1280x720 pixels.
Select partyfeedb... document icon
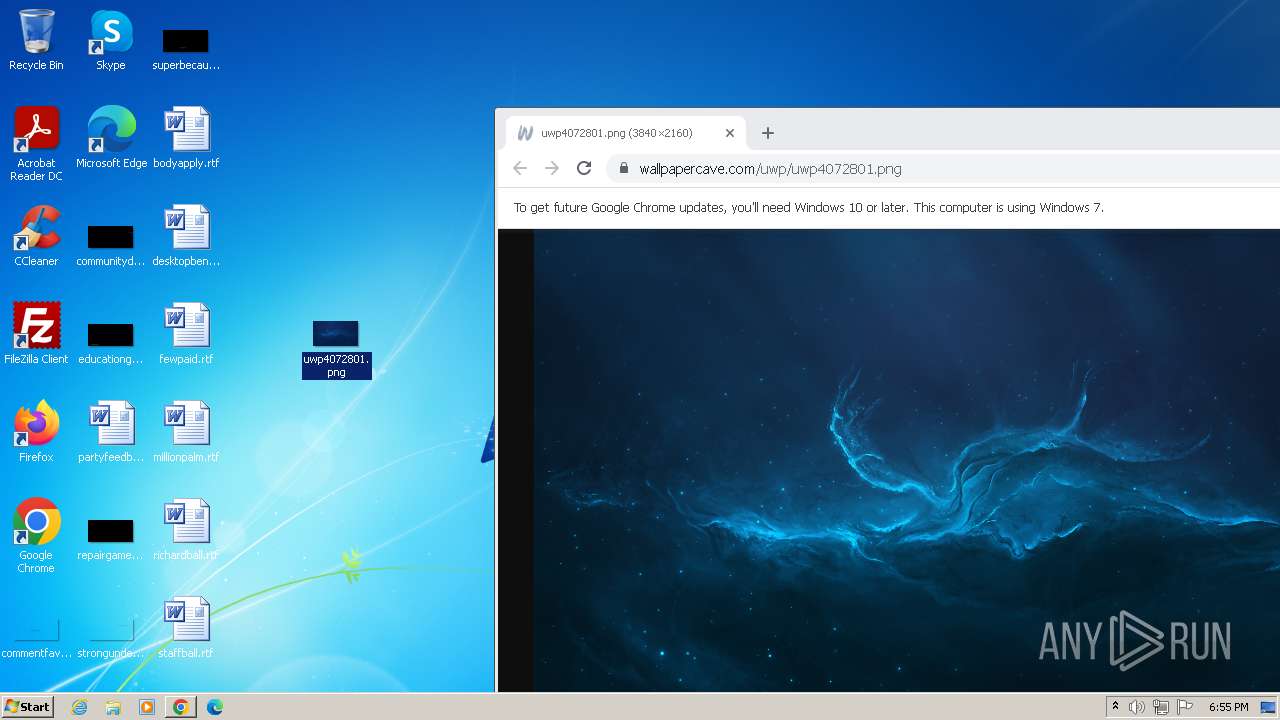(x=111, y=432)
